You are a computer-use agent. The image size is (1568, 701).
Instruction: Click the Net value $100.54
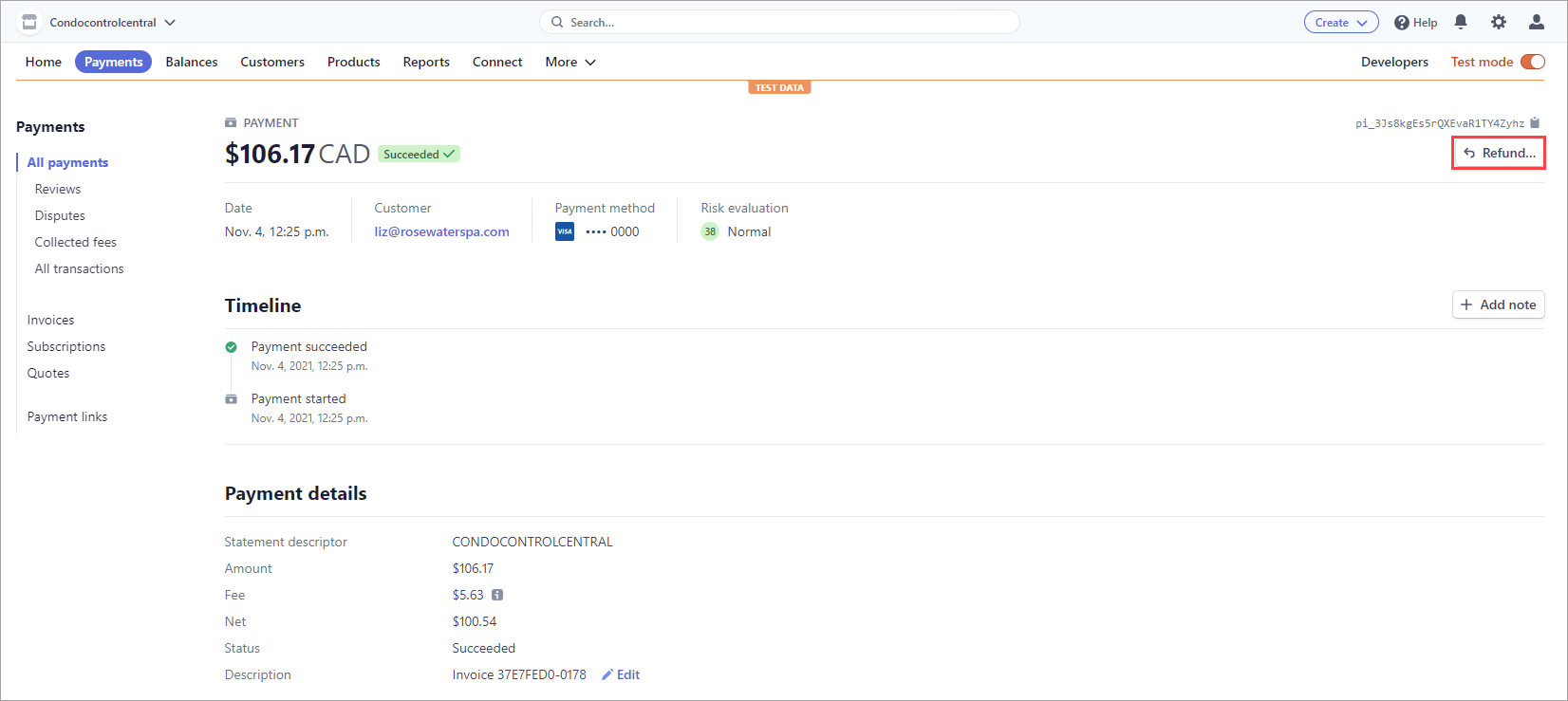[x=475, y=621]
